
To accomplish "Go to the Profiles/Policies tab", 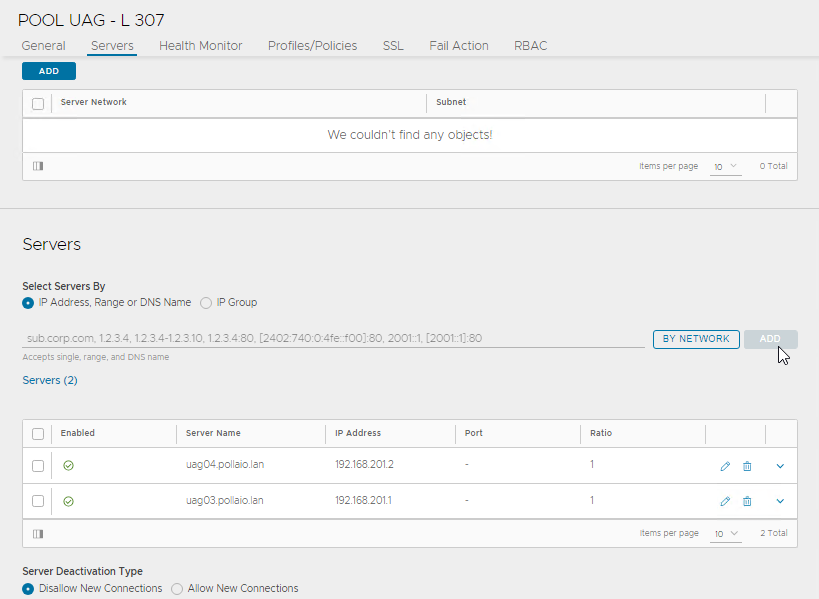I will click(x=312, y=46).
